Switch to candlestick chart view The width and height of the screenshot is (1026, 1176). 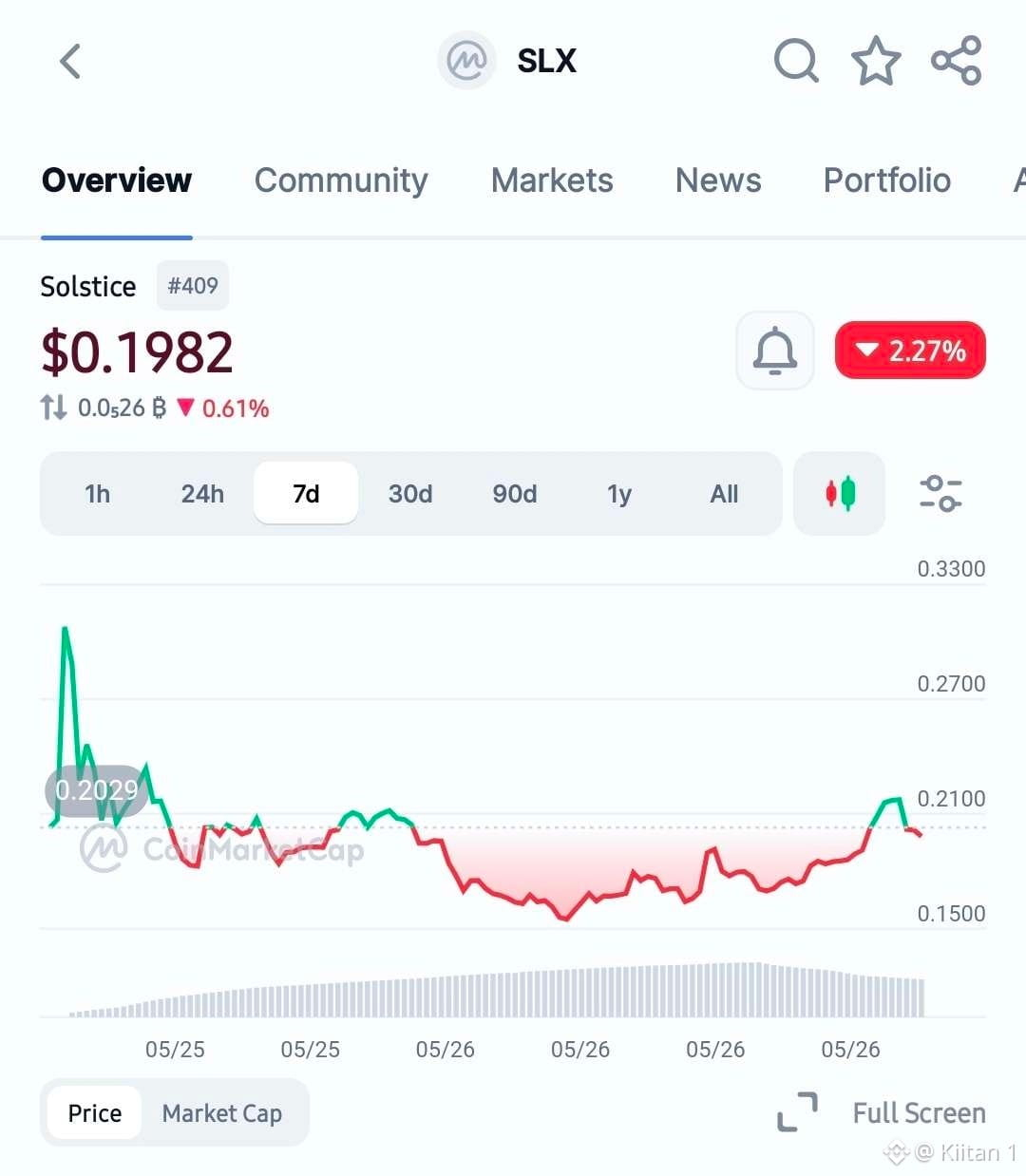point(840,493)
